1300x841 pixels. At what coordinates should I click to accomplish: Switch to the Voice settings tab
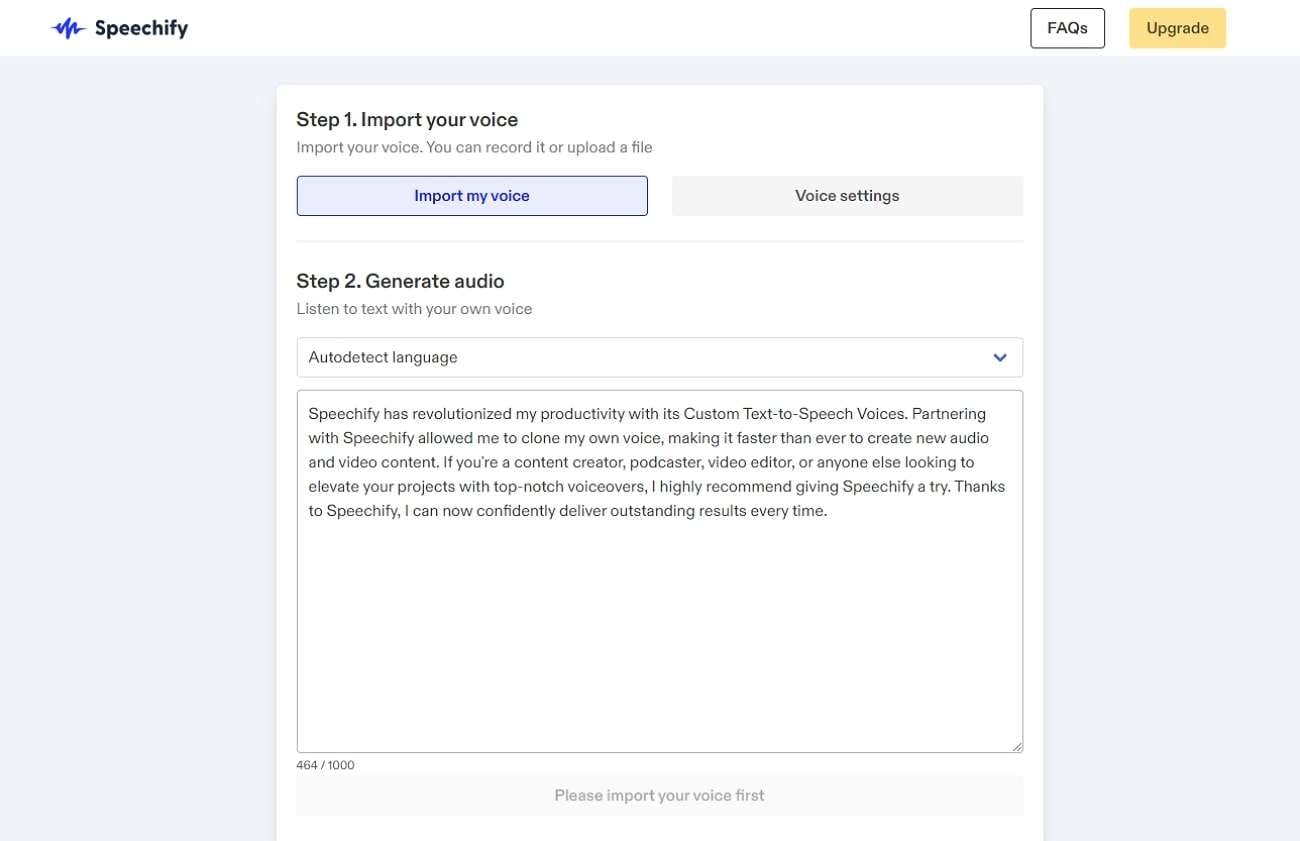click(x=847, y=196)
